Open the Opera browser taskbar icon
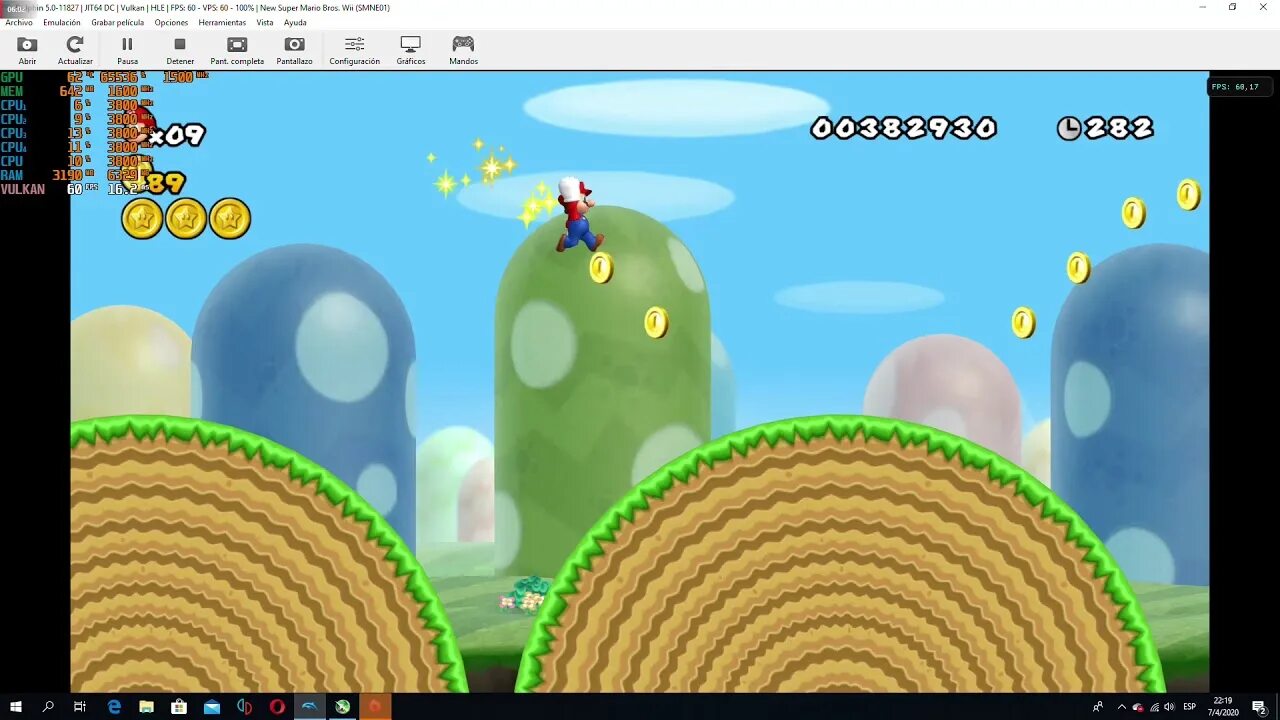Screen dimensions: 1280x720 [x=277, y=707]
